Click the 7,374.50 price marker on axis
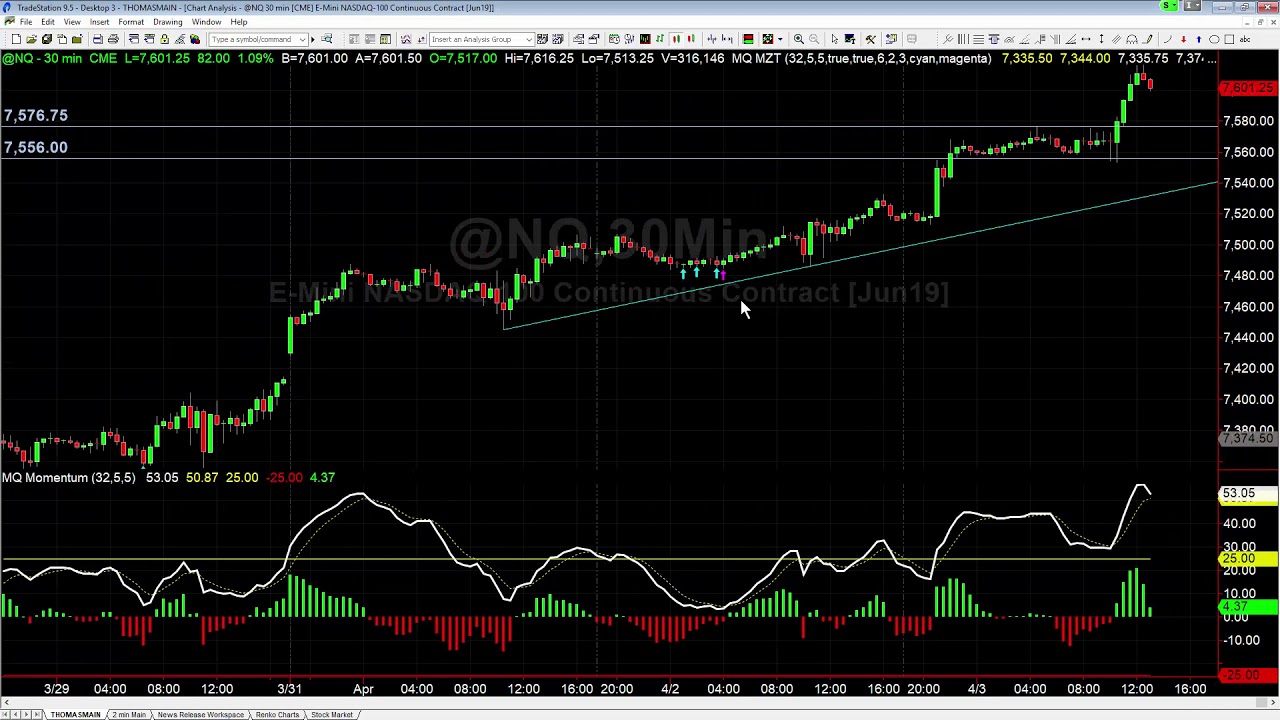1280x720 pixels. [x=1247, y=438]
